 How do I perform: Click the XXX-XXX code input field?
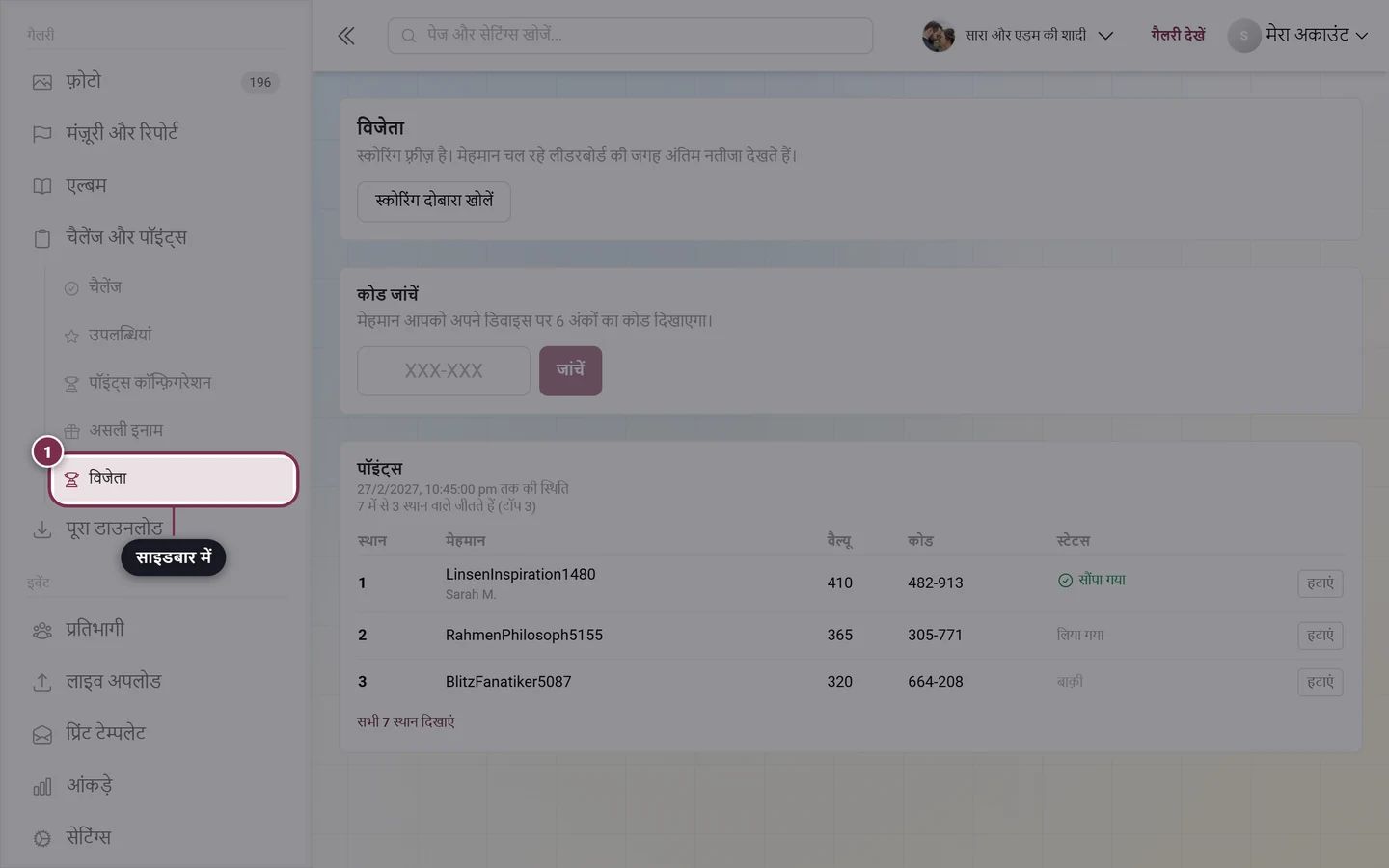(444, 371)
